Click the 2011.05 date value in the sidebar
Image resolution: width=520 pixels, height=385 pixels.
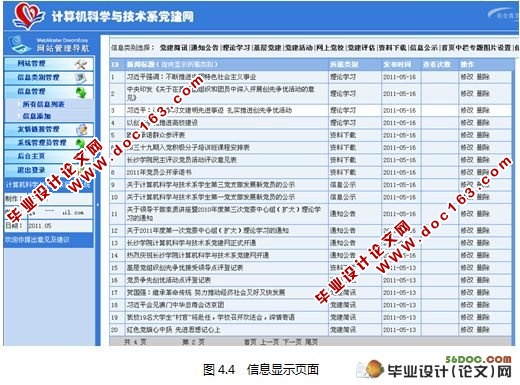tap(40, 226)
